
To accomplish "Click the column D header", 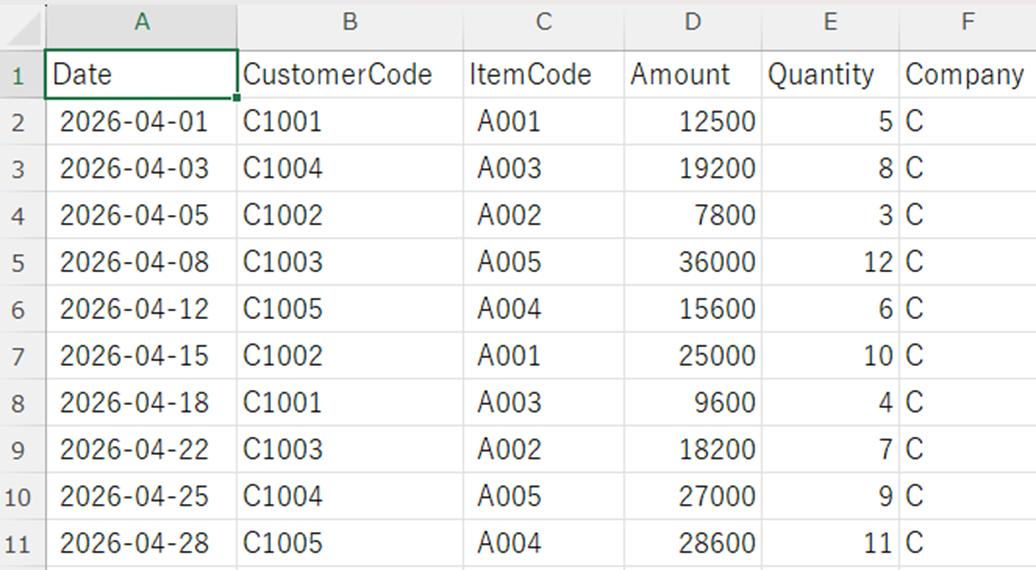I will tap(692, 23).
